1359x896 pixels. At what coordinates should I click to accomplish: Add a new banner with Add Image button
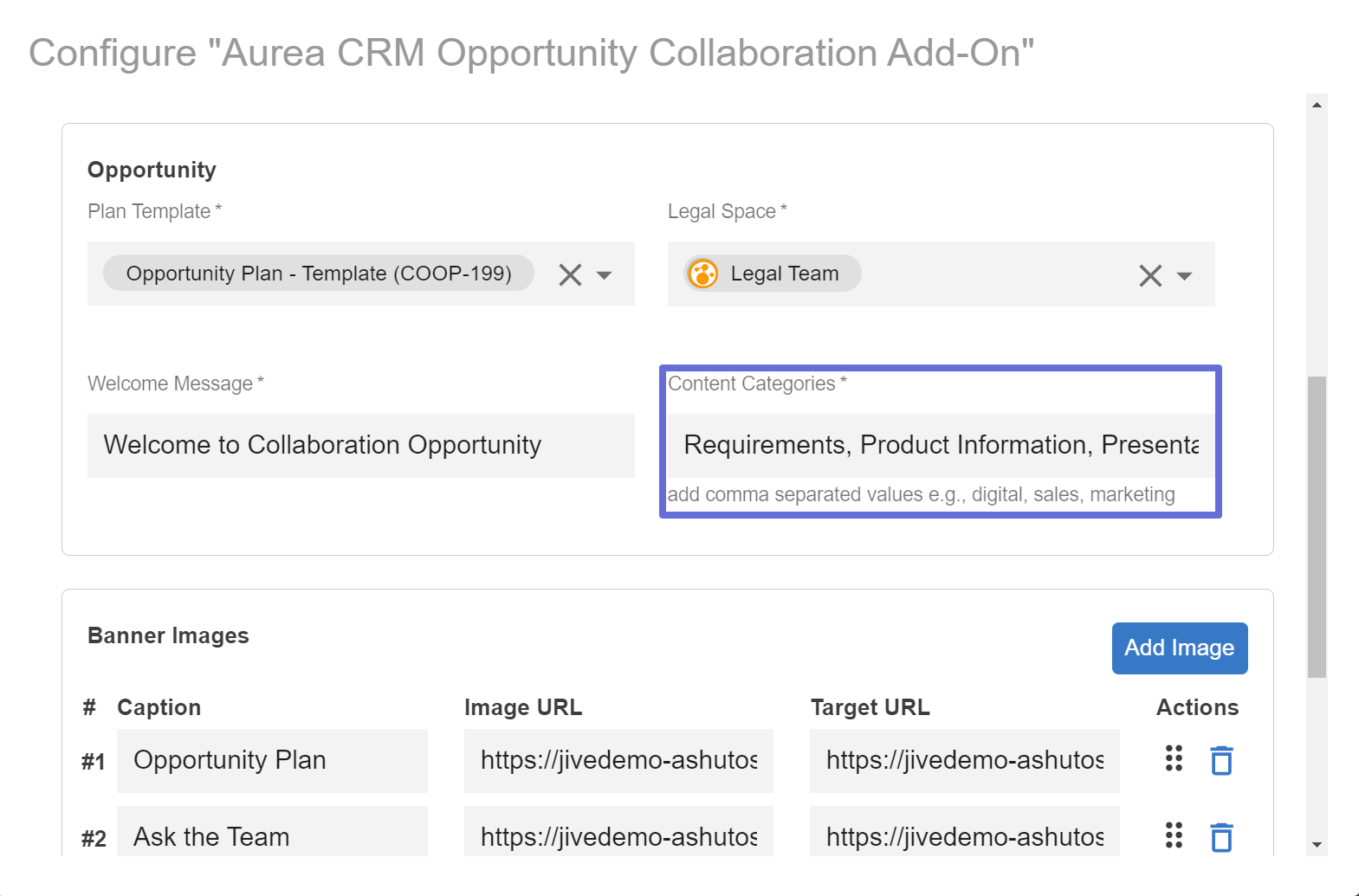point(1180,648)
